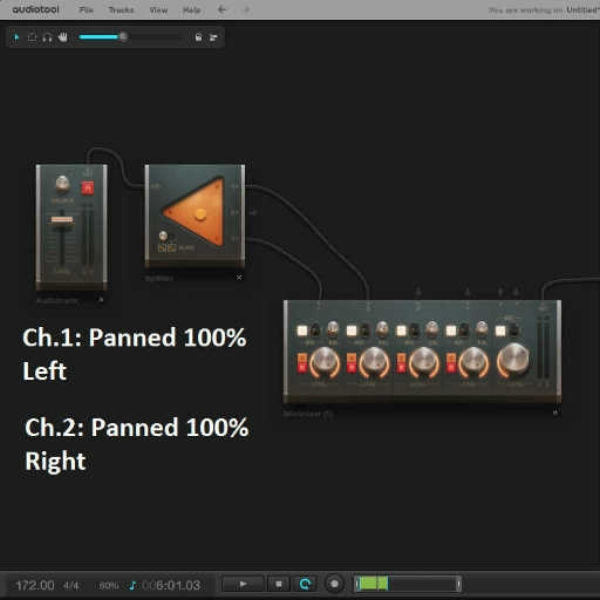The width and height of the screenshot is (600, 600).
Task: Click Minimixer channel 3 small pan knob
Action: (432, 328)
